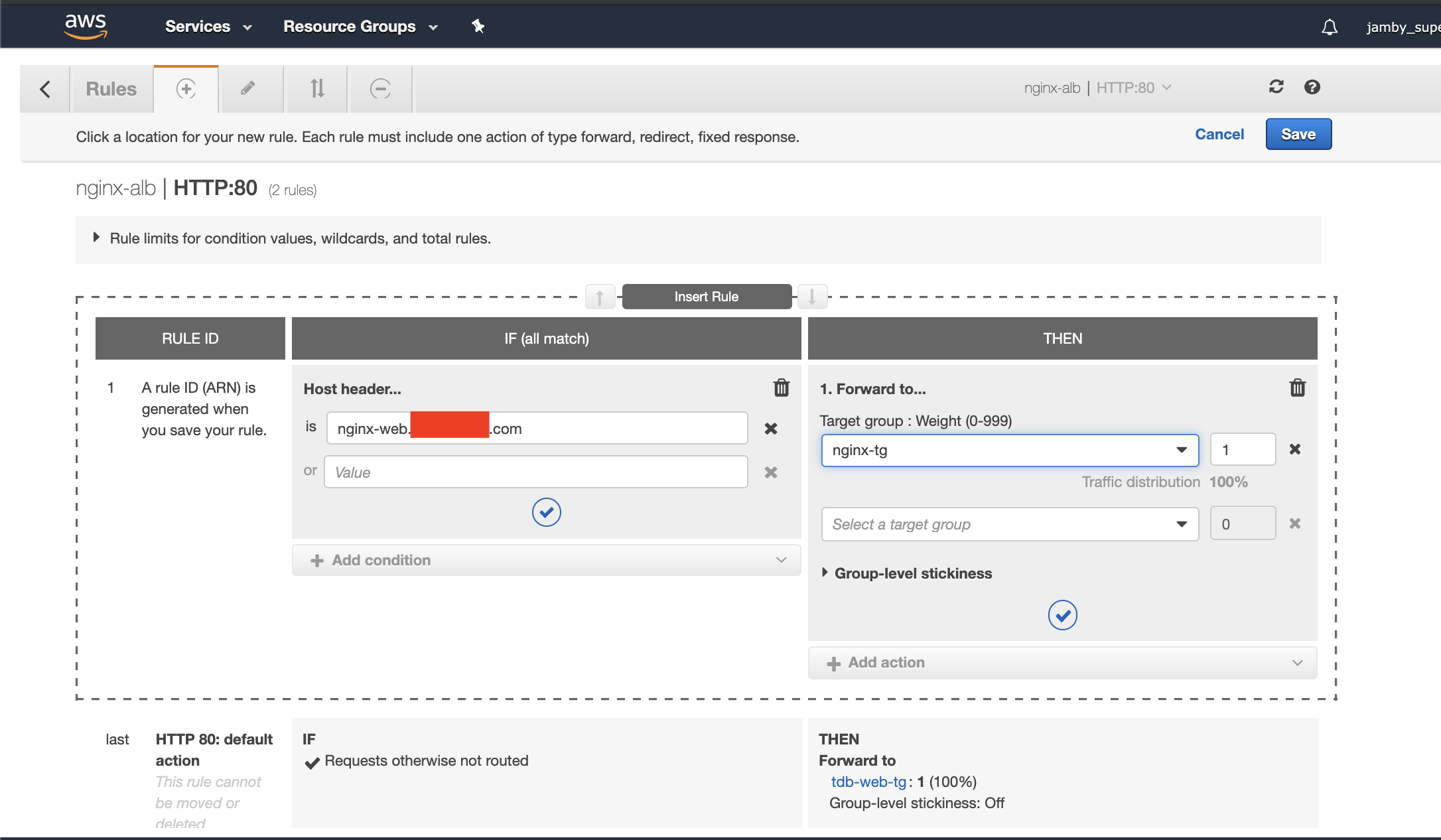Confirm Host header condition with checkmark
The height and width of the screenshot is (840, 1441).
click(x=546, y=512)
